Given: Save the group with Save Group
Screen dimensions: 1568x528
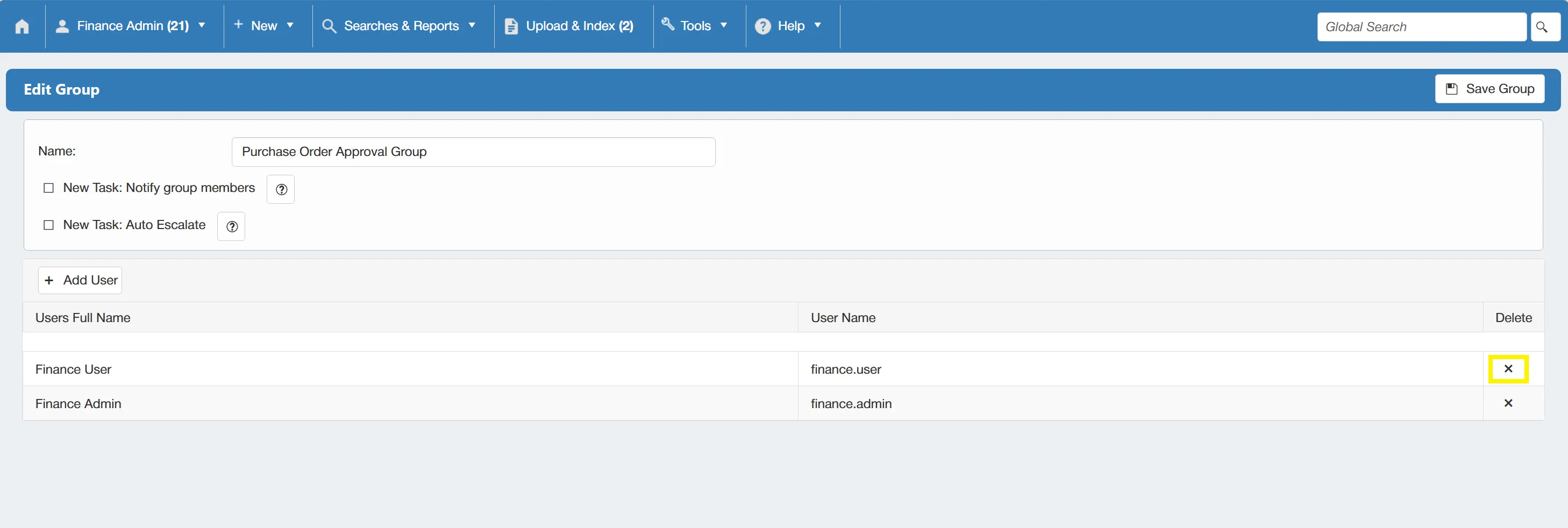Looking at the screenshot, I should click(x=1489, y=89).
